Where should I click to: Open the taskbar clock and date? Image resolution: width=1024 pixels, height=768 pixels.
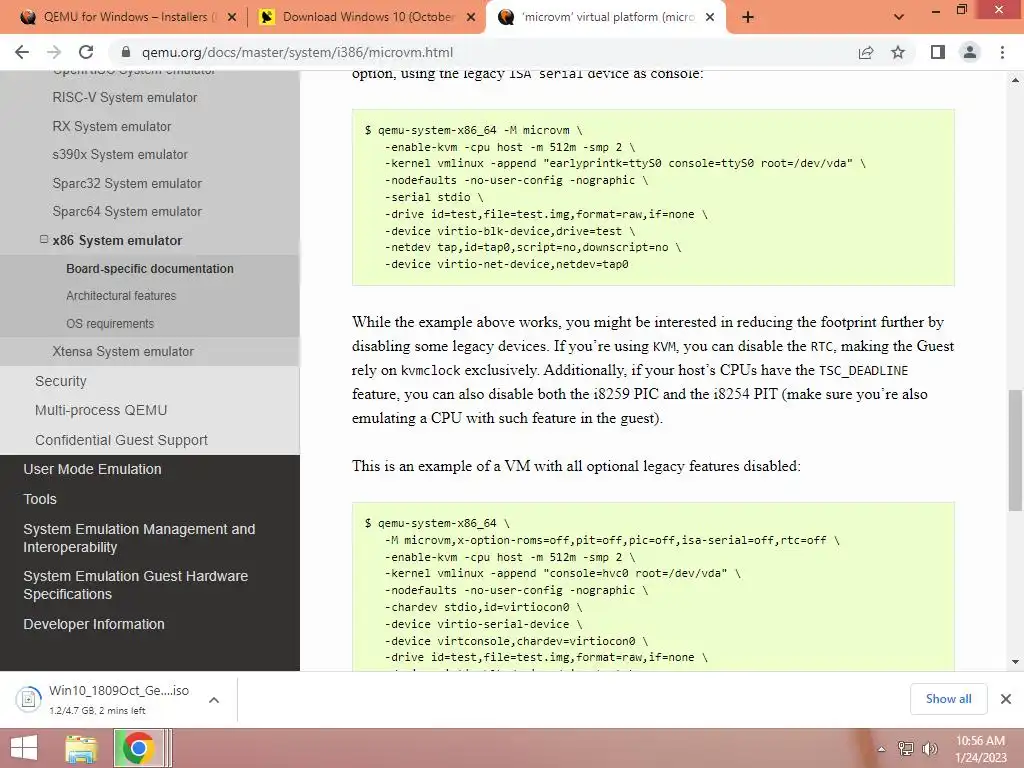pyautogui.click(x=980, y=749)
